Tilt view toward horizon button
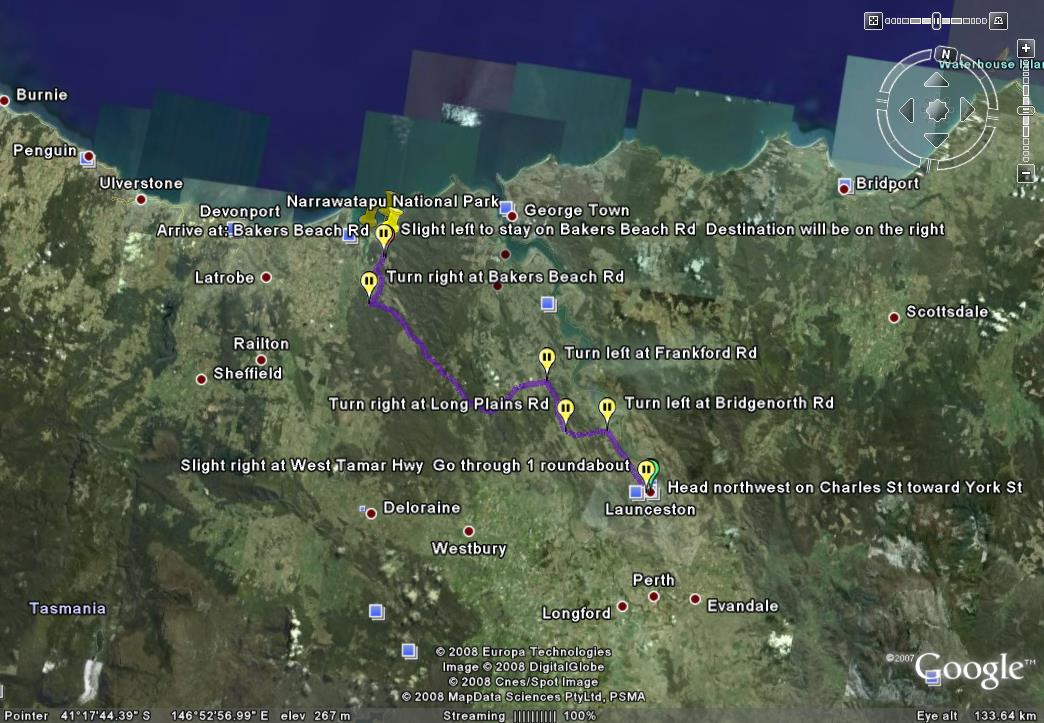The width and height of the screenshot is (1044, 723). tap(997, 20)
